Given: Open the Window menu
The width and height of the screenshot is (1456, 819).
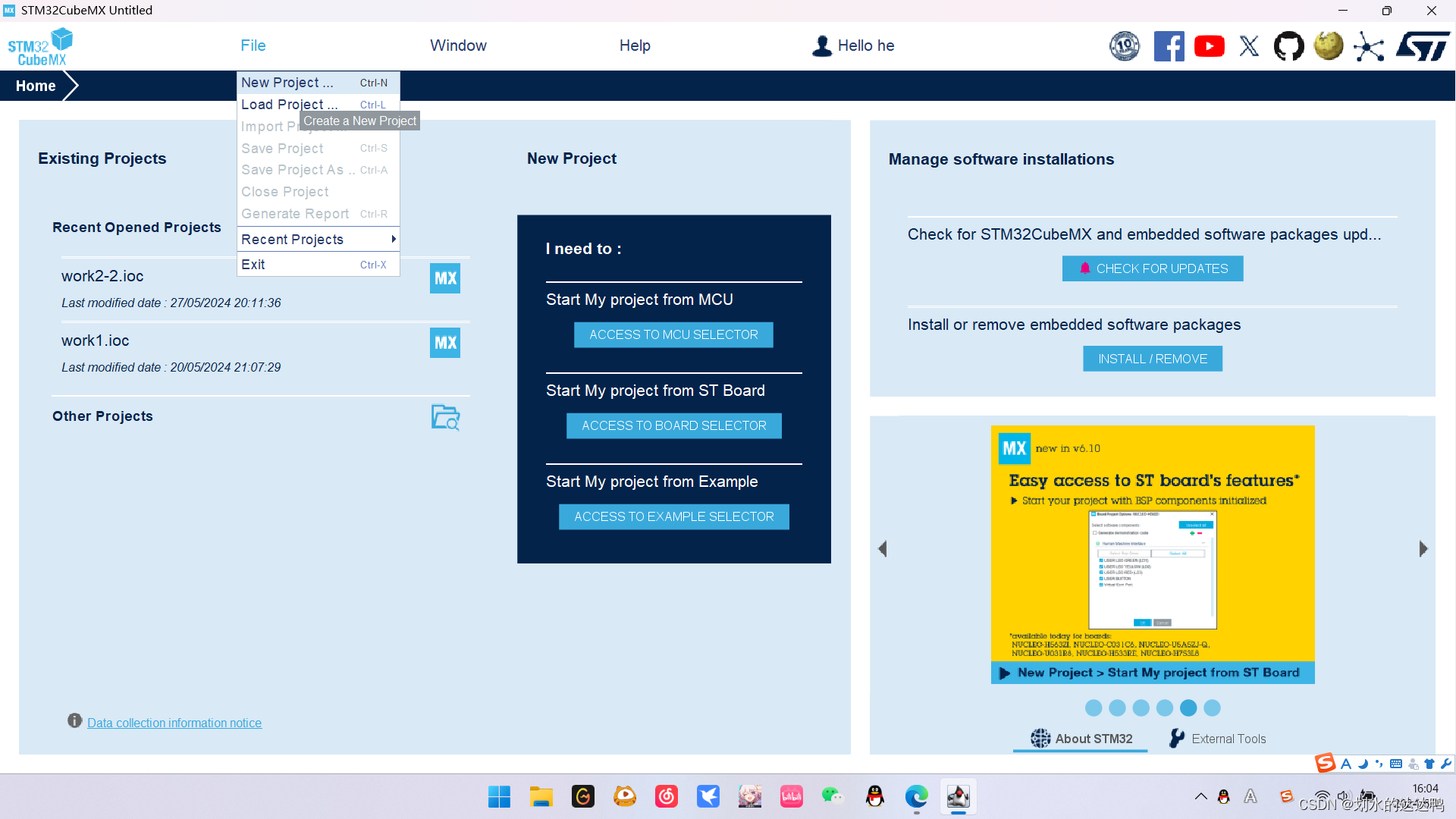Looking at the screenshot, I should [458, 45].
